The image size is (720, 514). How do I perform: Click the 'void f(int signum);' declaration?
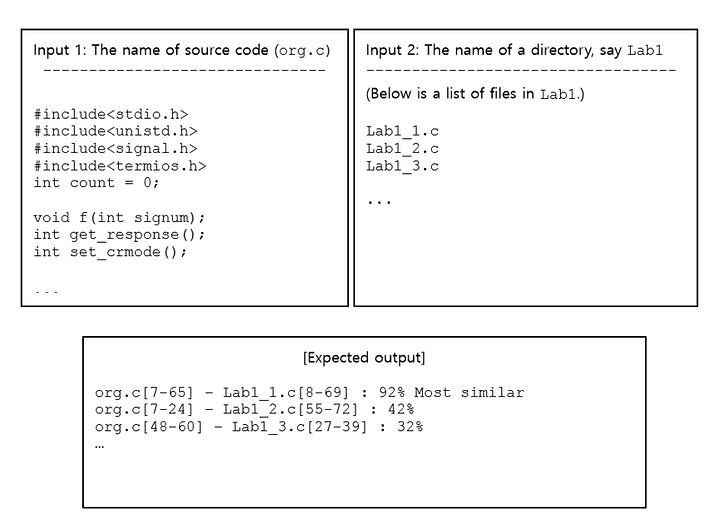coord(119,217)
